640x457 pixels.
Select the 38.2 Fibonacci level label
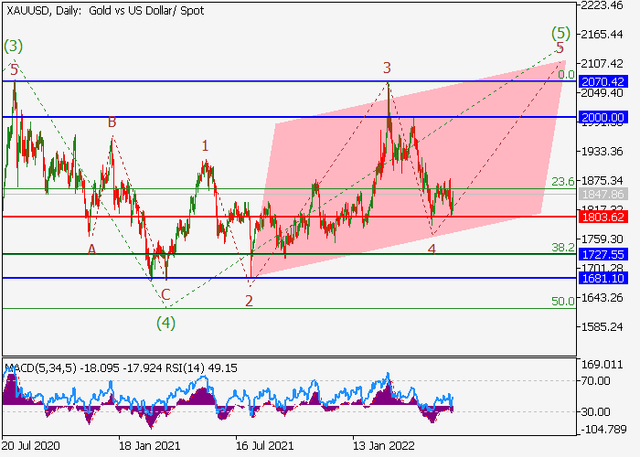tap(562, 247)
